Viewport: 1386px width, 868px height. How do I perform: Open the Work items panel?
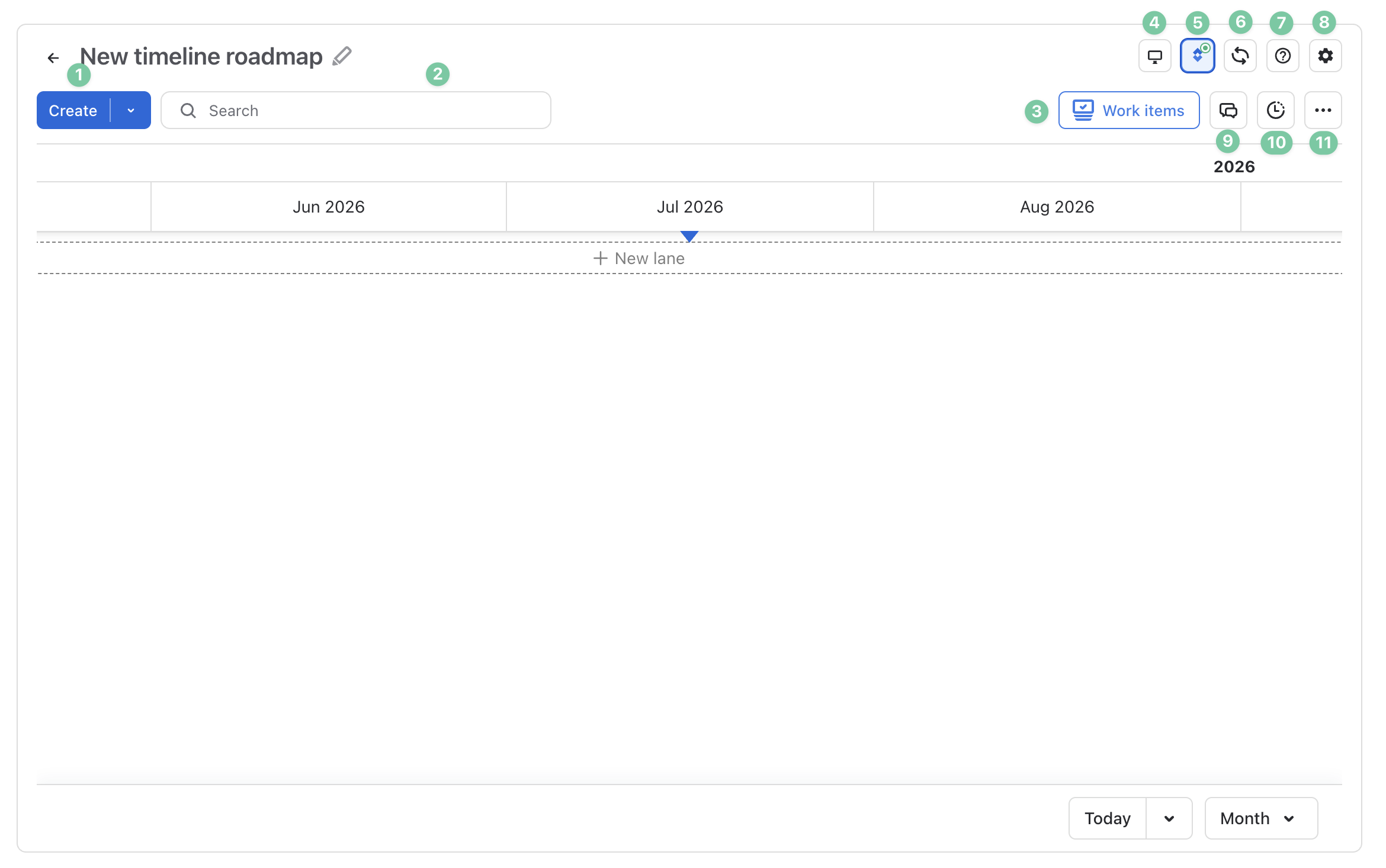[1129, 110]
